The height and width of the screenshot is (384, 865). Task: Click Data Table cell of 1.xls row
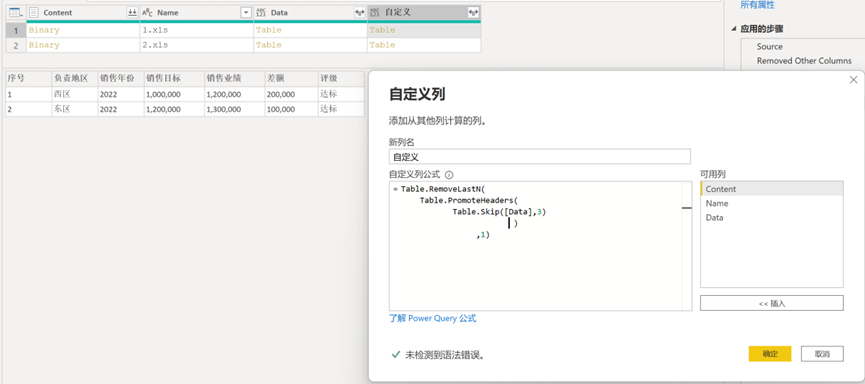pos(310,30)
